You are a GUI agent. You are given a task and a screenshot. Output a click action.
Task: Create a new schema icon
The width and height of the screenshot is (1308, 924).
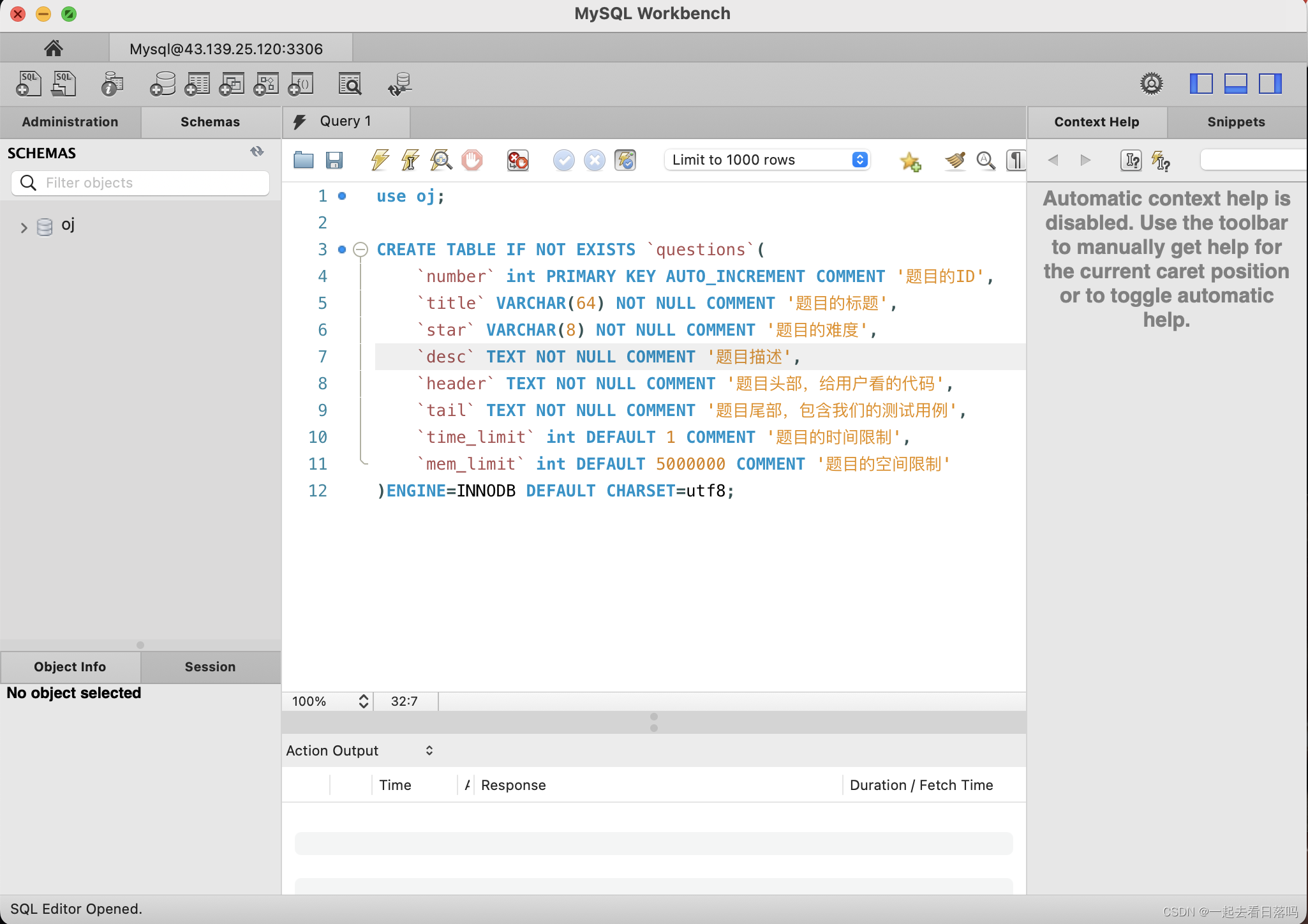(x=162, y=84)
